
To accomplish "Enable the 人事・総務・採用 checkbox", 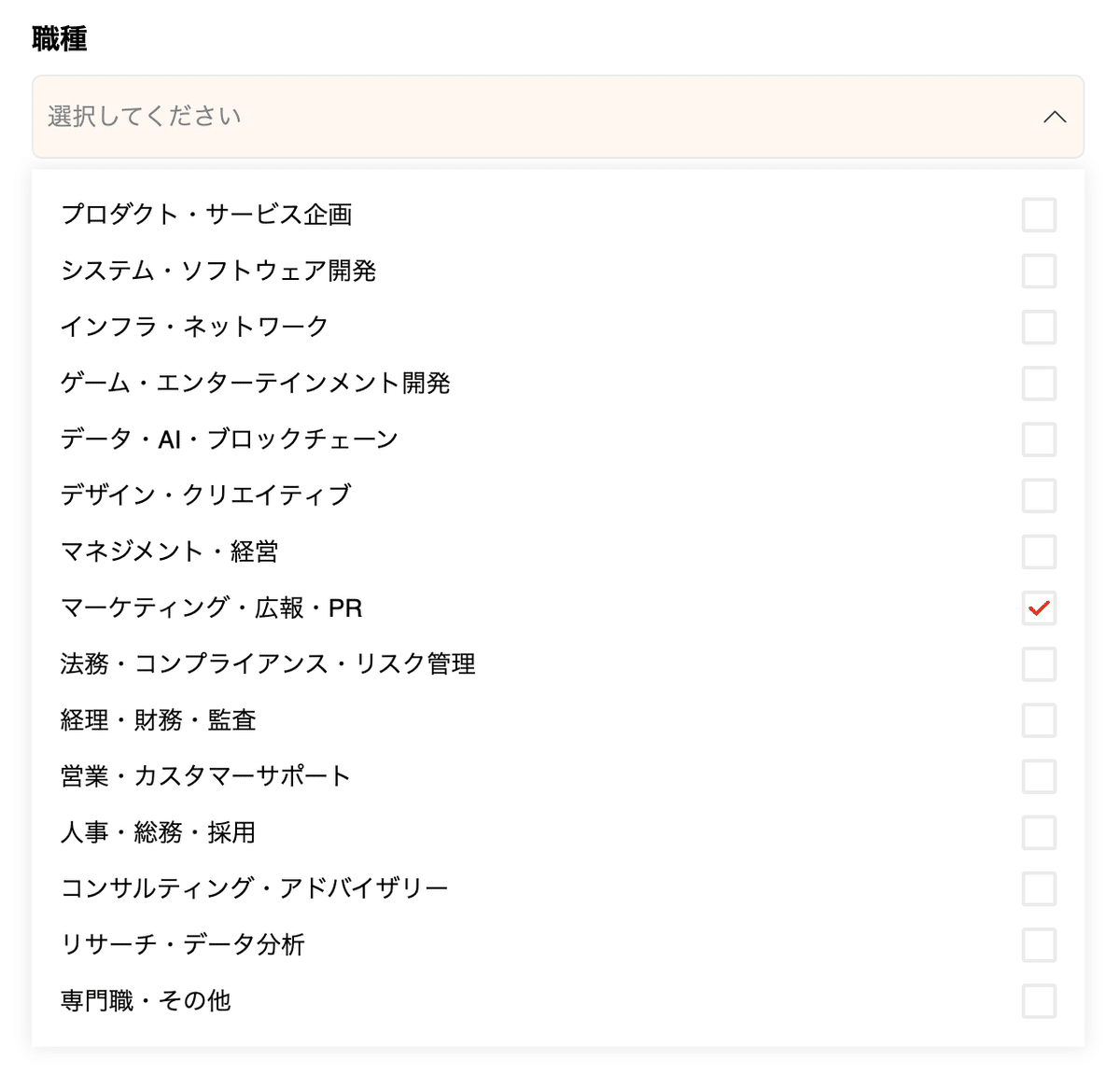I will pyautogui.click(x=1039, y=832).
